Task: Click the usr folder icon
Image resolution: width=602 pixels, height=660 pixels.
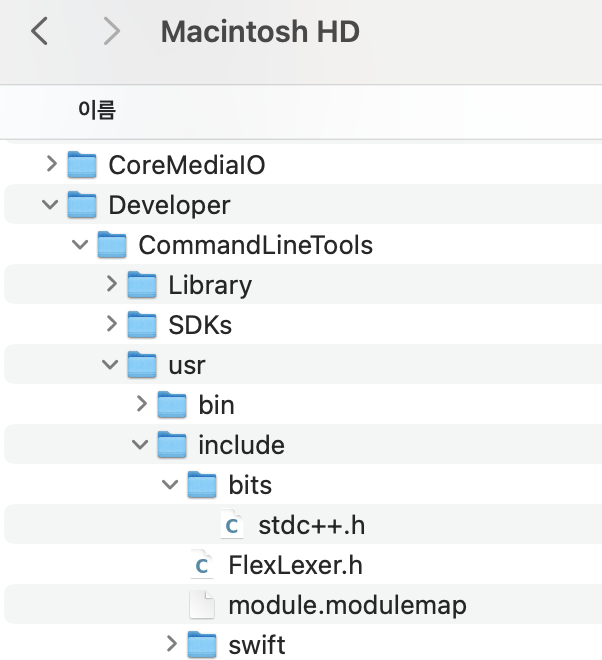Action: point(142,365)
